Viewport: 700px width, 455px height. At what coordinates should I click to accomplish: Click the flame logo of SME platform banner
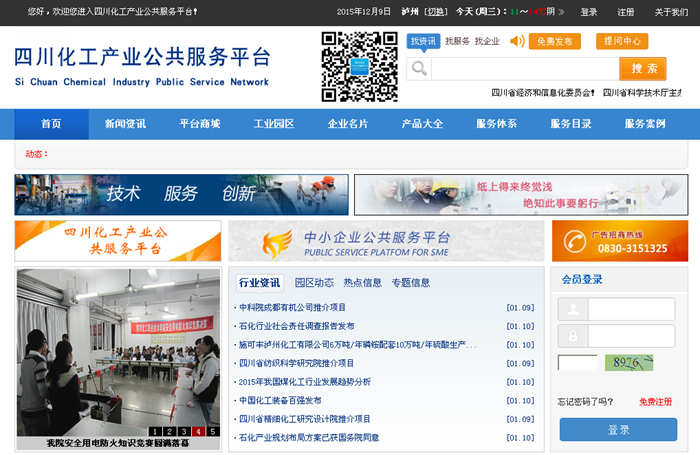tap(278, 241)
